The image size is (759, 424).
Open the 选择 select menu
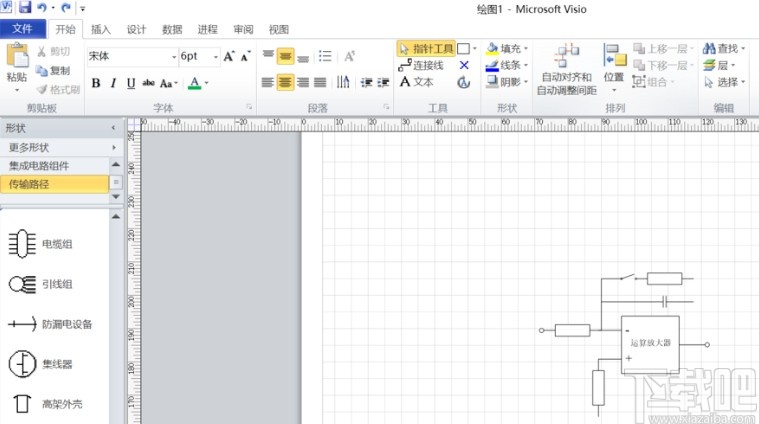tap(724, 82)
